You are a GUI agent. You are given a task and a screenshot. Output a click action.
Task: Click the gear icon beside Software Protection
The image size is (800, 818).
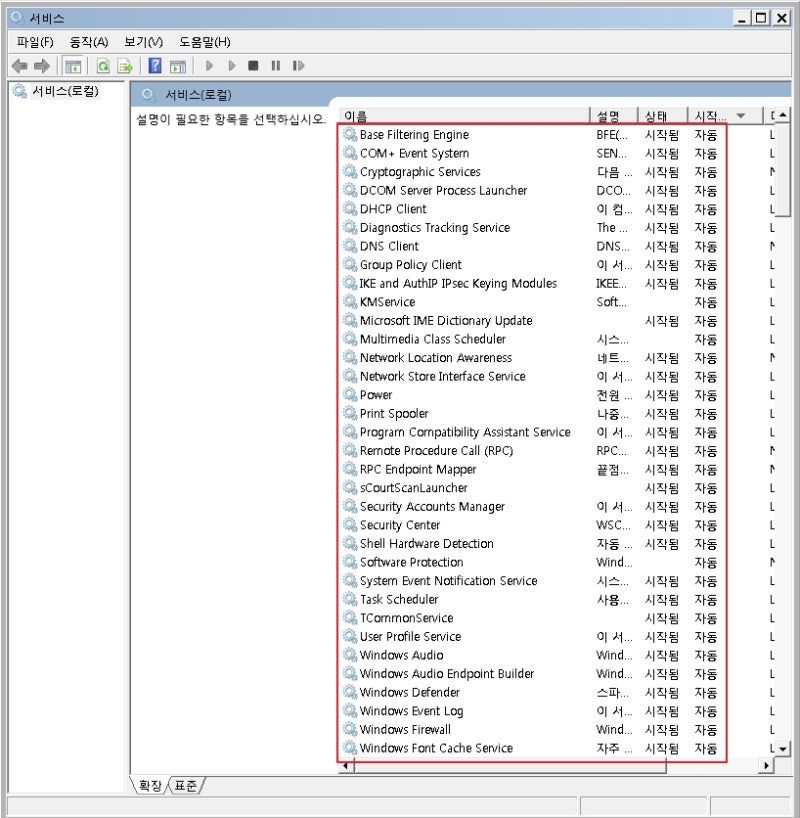350,562
